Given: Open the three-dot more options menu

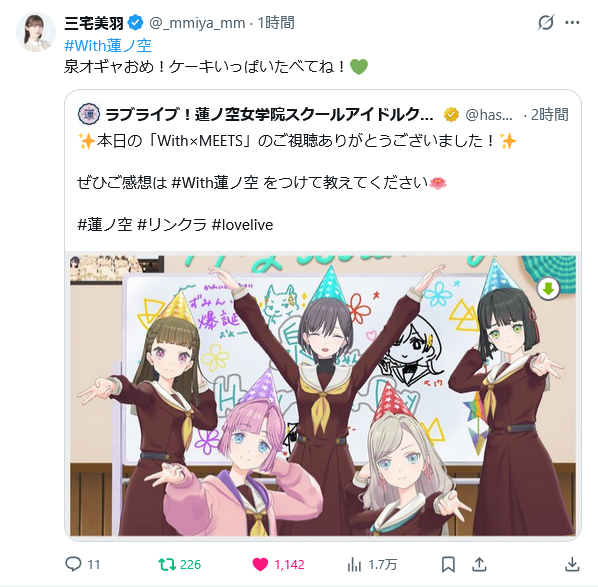Looking at the screenshot, I should [x=572, y=23].
